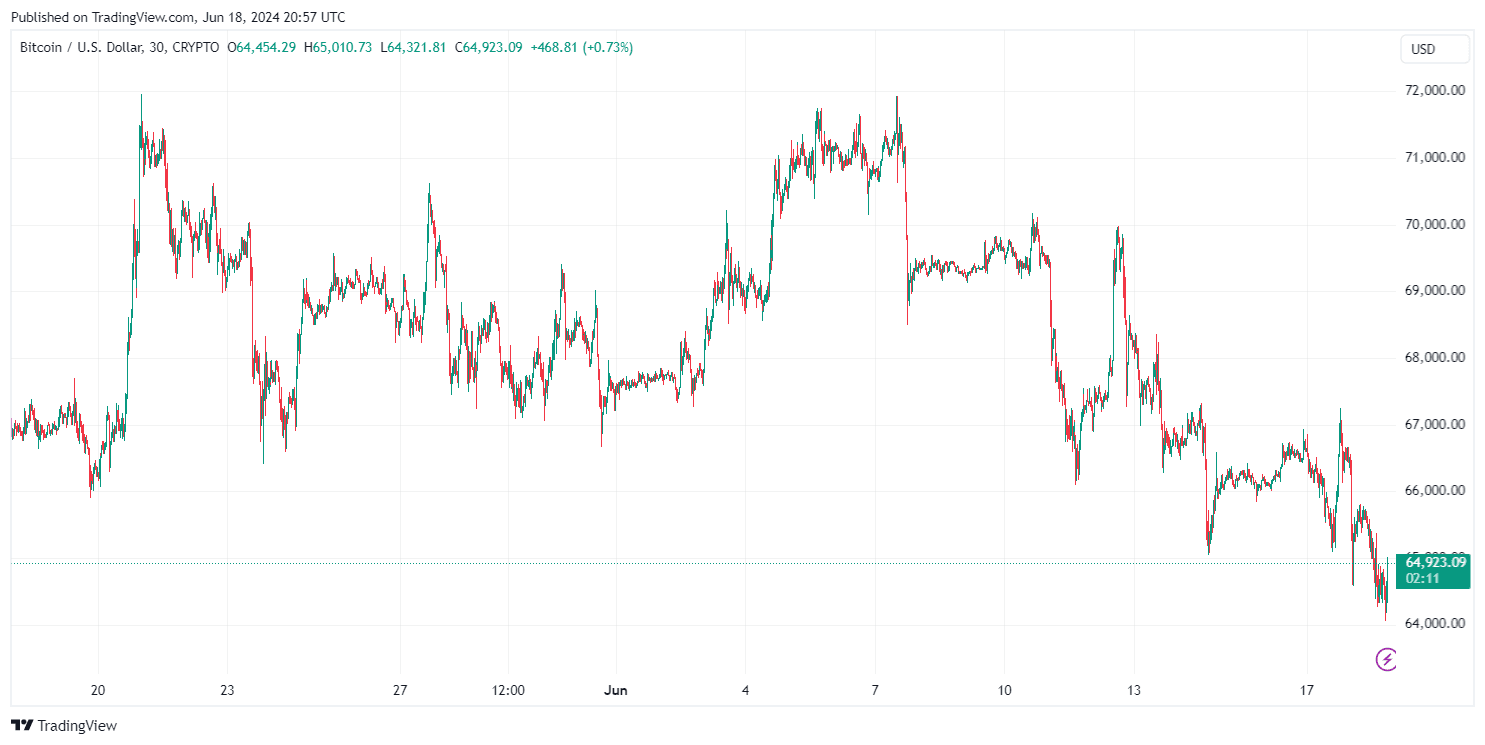Image resolution: width=1485 pixels, height=745 pixels.
Task: Click the 72,000.00 price axis label
Action: (1435, 90)
